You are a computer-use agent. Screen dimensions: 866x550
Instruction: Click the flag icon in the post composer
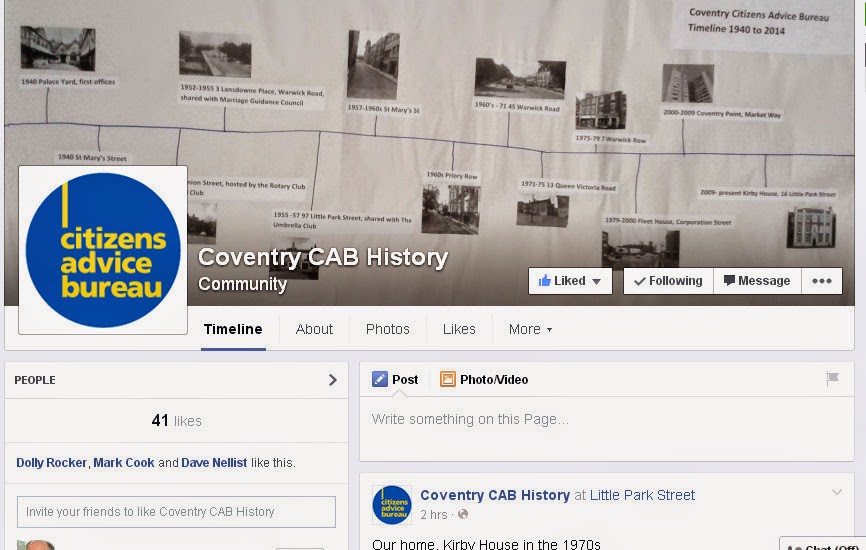(832, 378)
